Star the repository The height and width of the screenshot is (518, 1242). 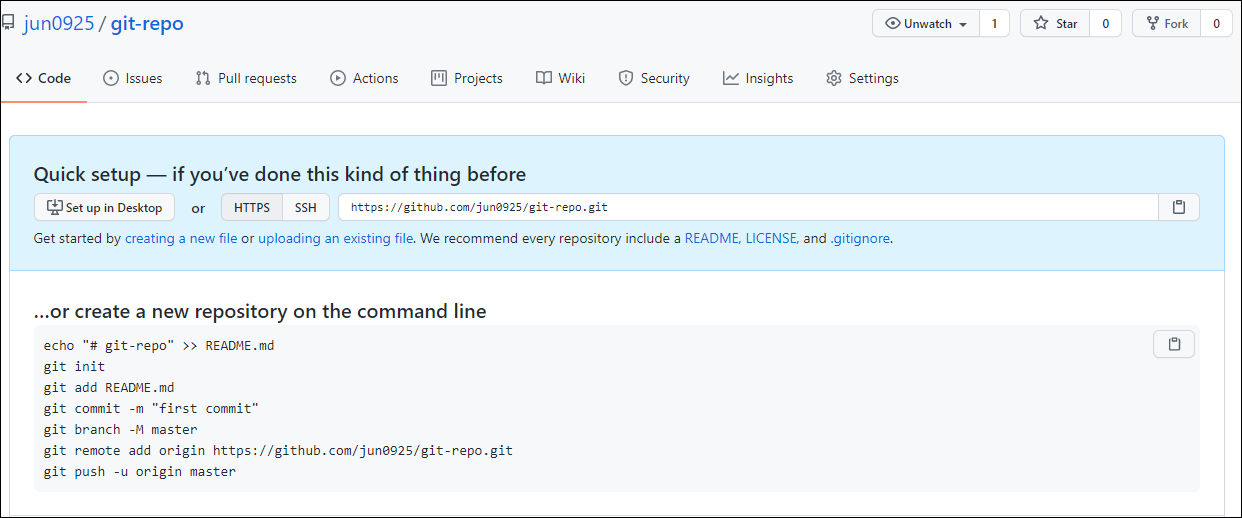[1055, 24]
